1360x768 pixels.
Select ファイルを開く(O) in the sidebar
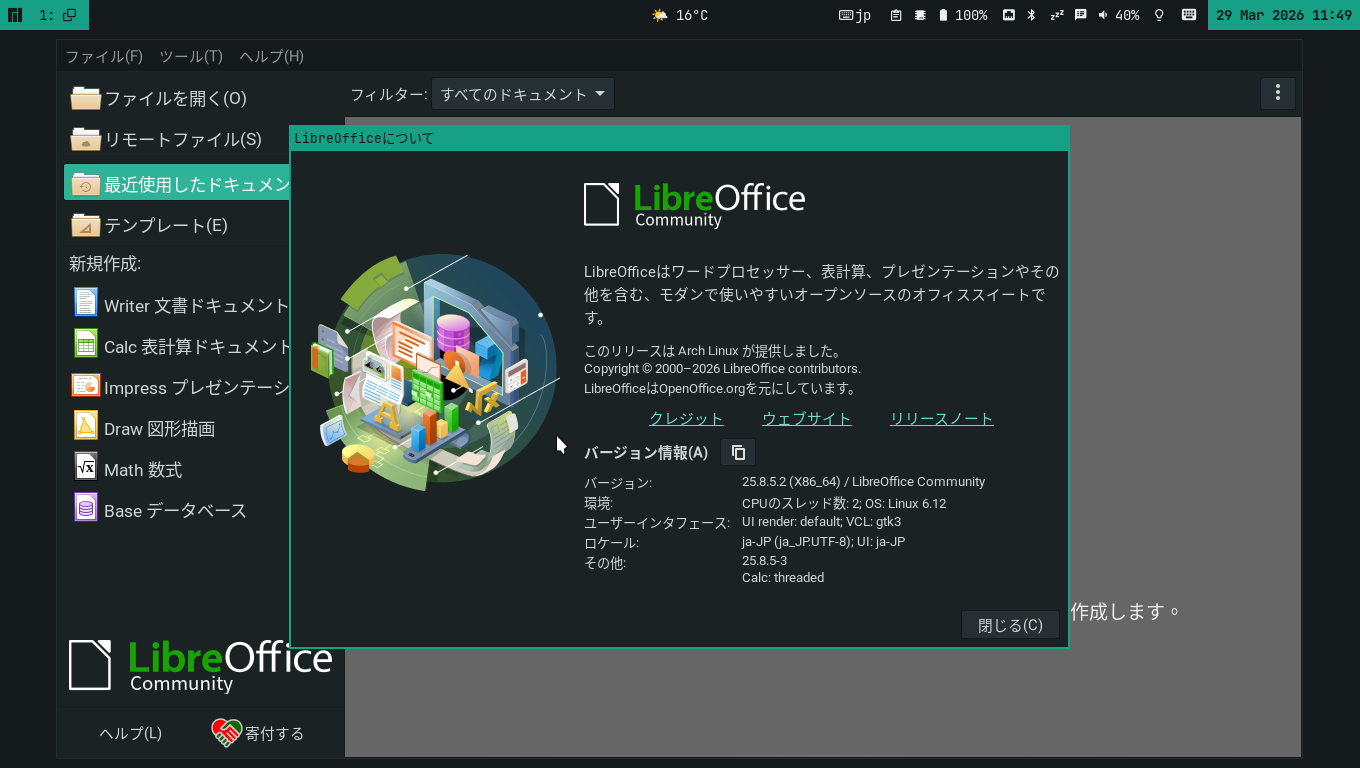coord(177,98)
